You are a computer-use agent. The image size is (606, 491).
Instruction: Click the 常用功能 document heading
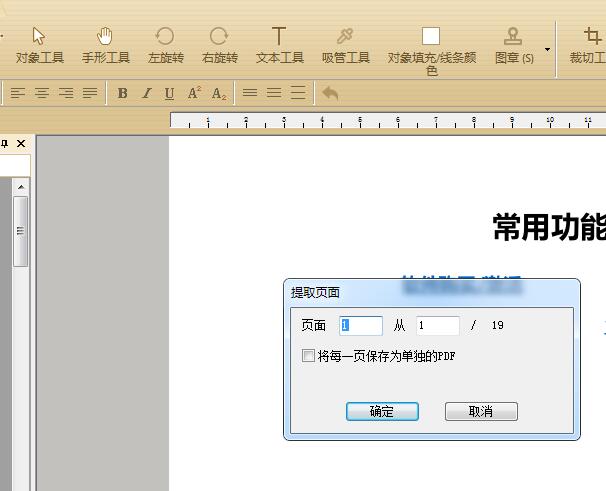[x=549, y=227]
